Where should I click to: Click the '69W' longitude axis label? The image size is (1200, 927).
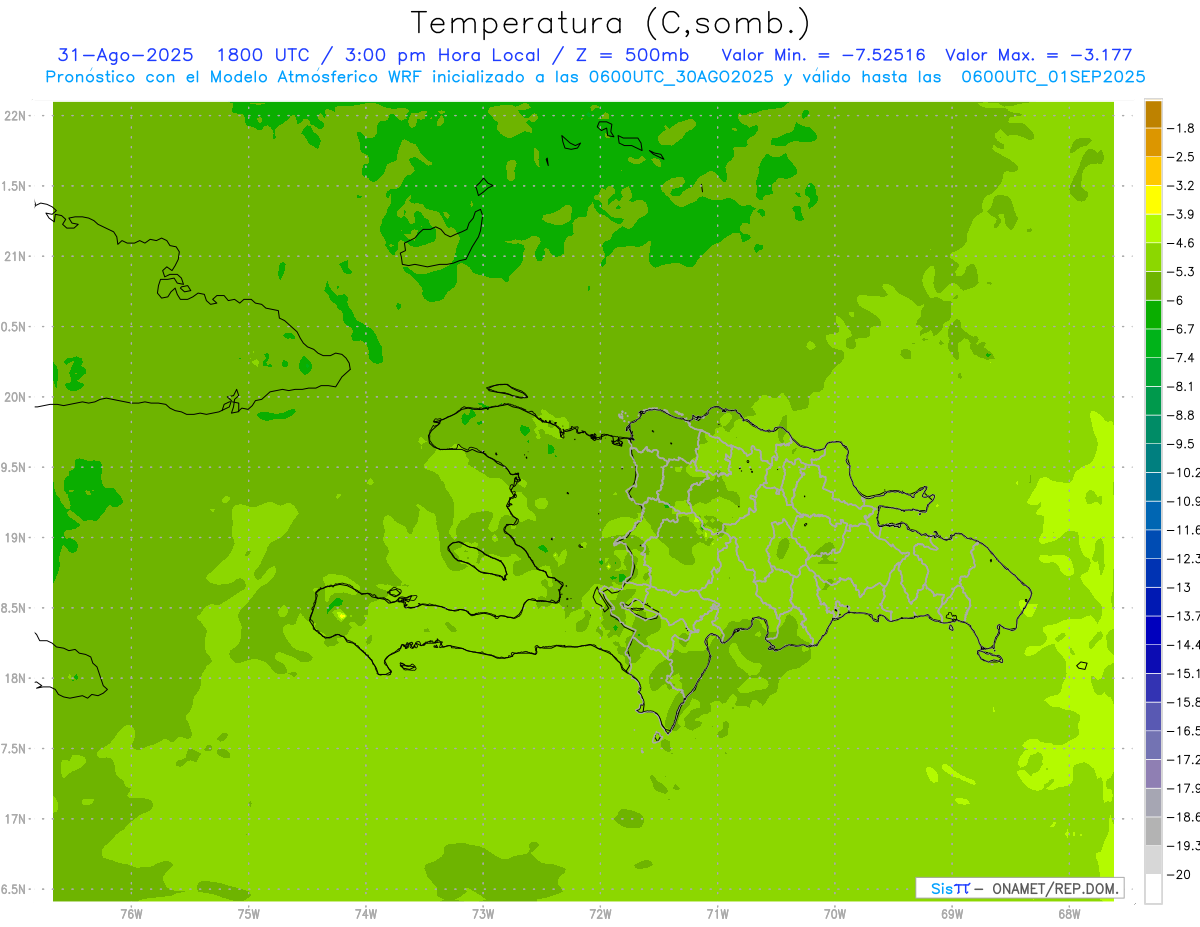952,914
